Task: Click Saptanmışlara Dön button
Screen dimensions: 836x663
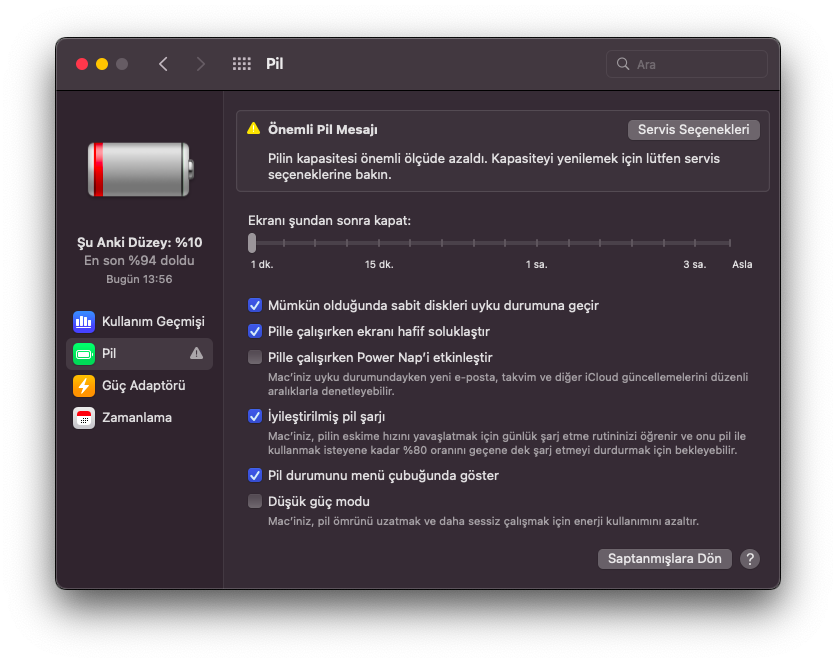Action: [664, 559]
